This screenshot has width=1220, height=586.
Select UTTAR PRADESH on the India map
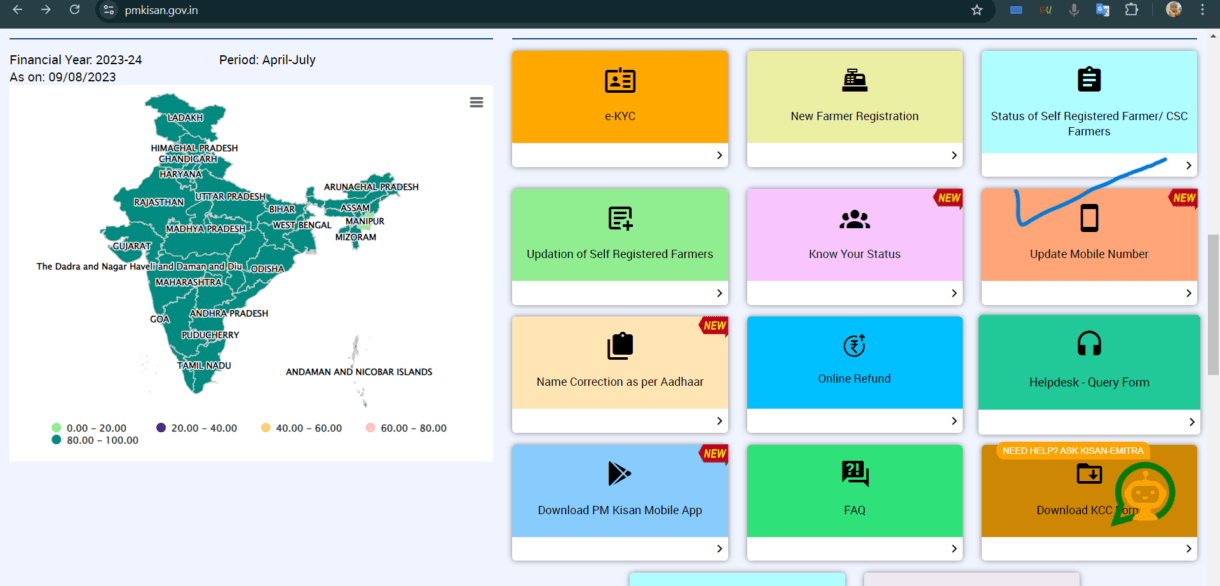point(231,197)
